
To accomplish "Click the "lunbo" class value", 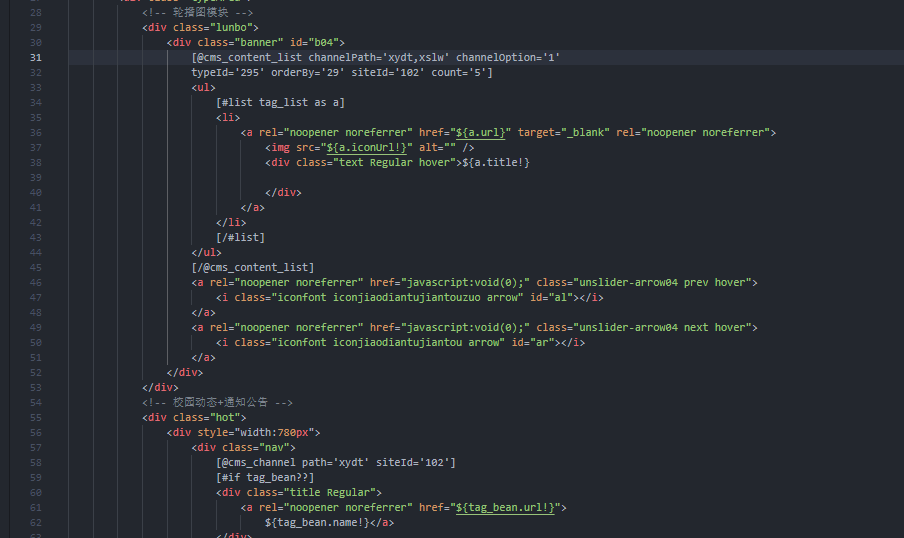I will pos(231,28).
